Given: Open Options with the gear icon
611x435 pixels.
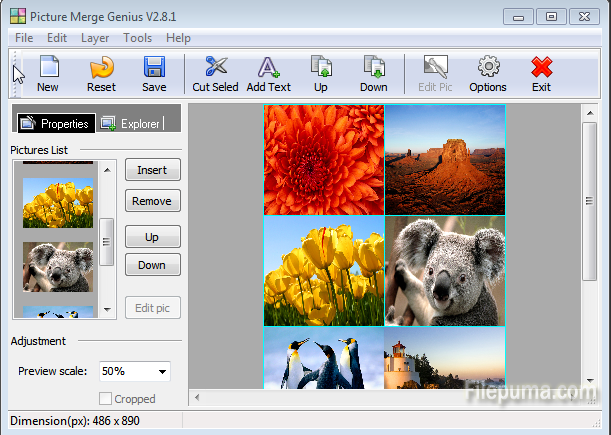Looking at the screenshot, I should pyautogui.click(x=488, y=72).
